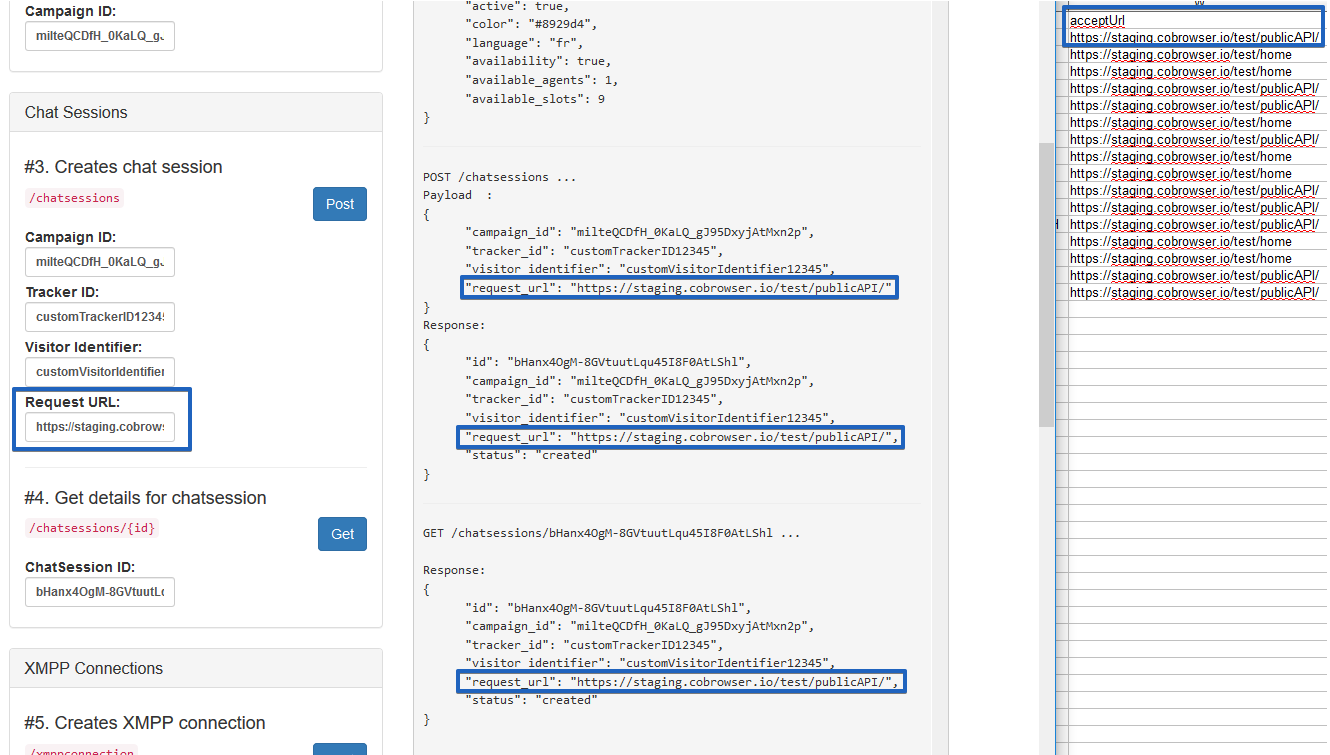Image resolution: width=1330 pixels, height=755 pixels.
Task: Click "status": "created" in the POST response
Action: pyautogui.click(x=531, y=455)
